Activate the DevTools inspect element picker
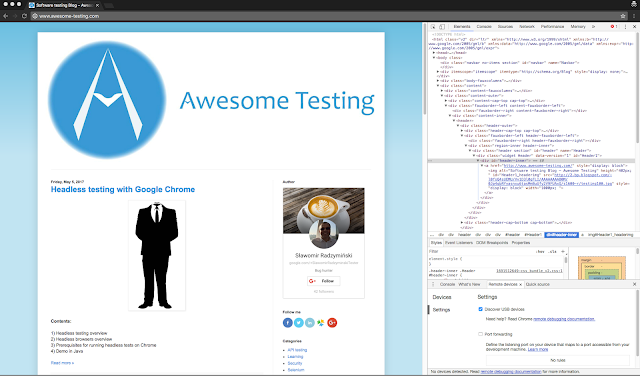 [x=433, y=27]
